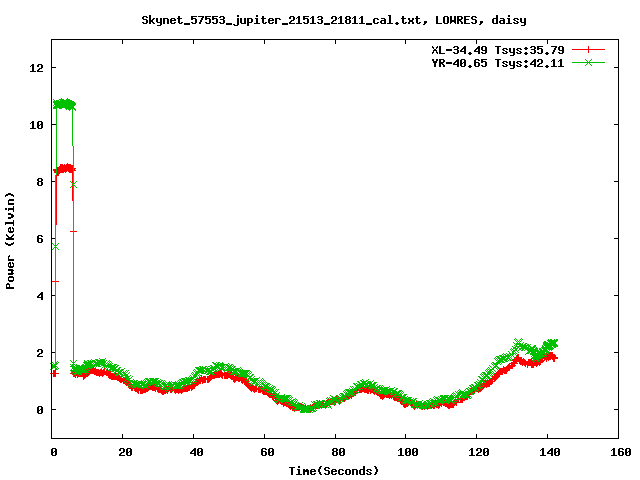
Task: Click y-axis tick label '10'
Action: (x=36, y=125)
